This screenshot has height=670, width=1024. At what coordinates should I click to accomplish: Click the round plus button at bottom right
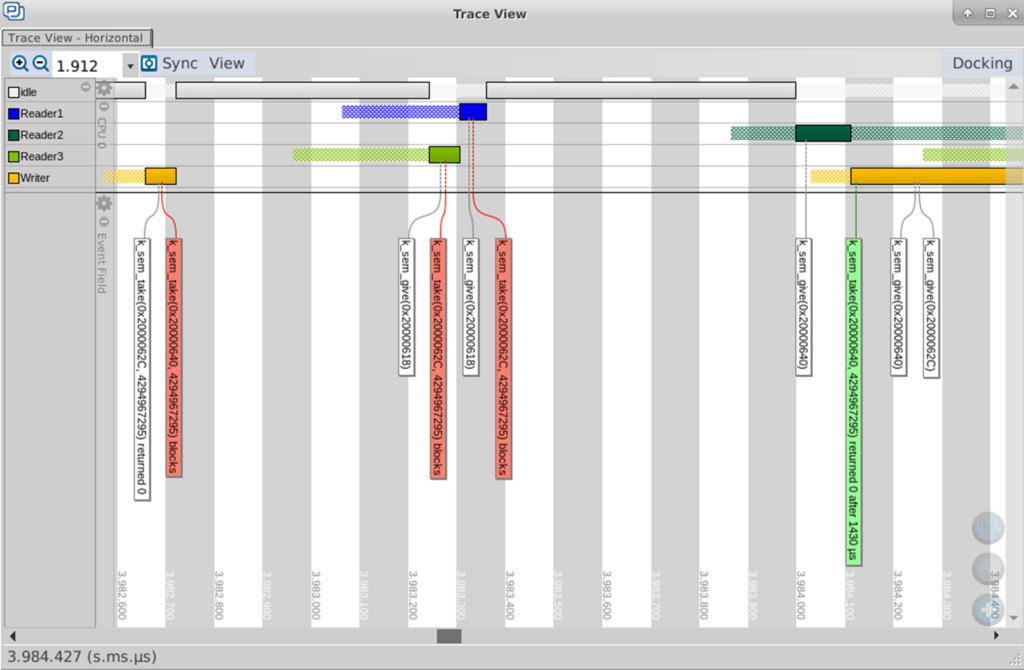pyautogui.click(x=987, y=609)
